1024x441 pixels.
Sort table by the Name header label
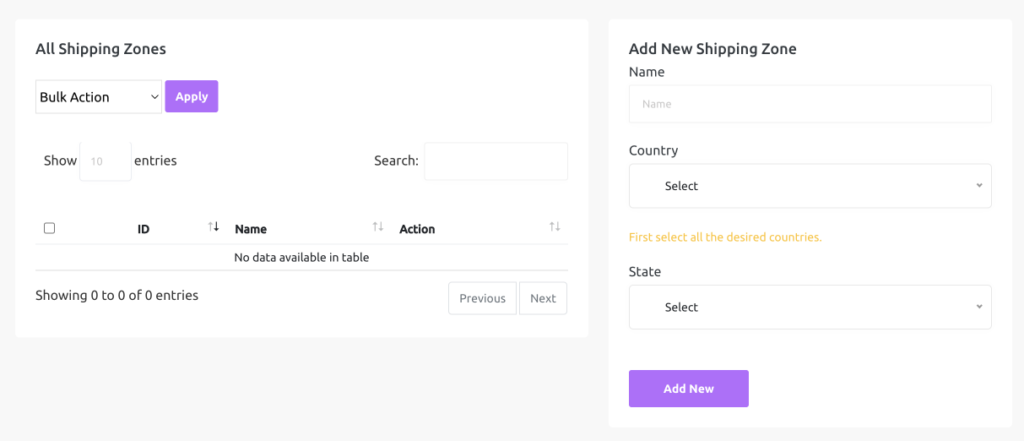point(251,229)
